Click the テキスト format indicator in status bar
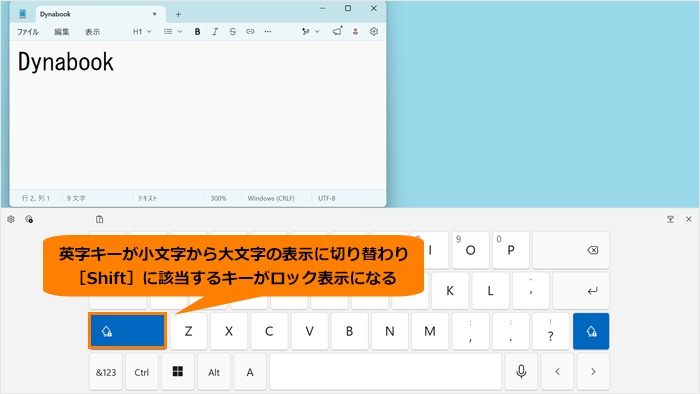 pos(147,198)
